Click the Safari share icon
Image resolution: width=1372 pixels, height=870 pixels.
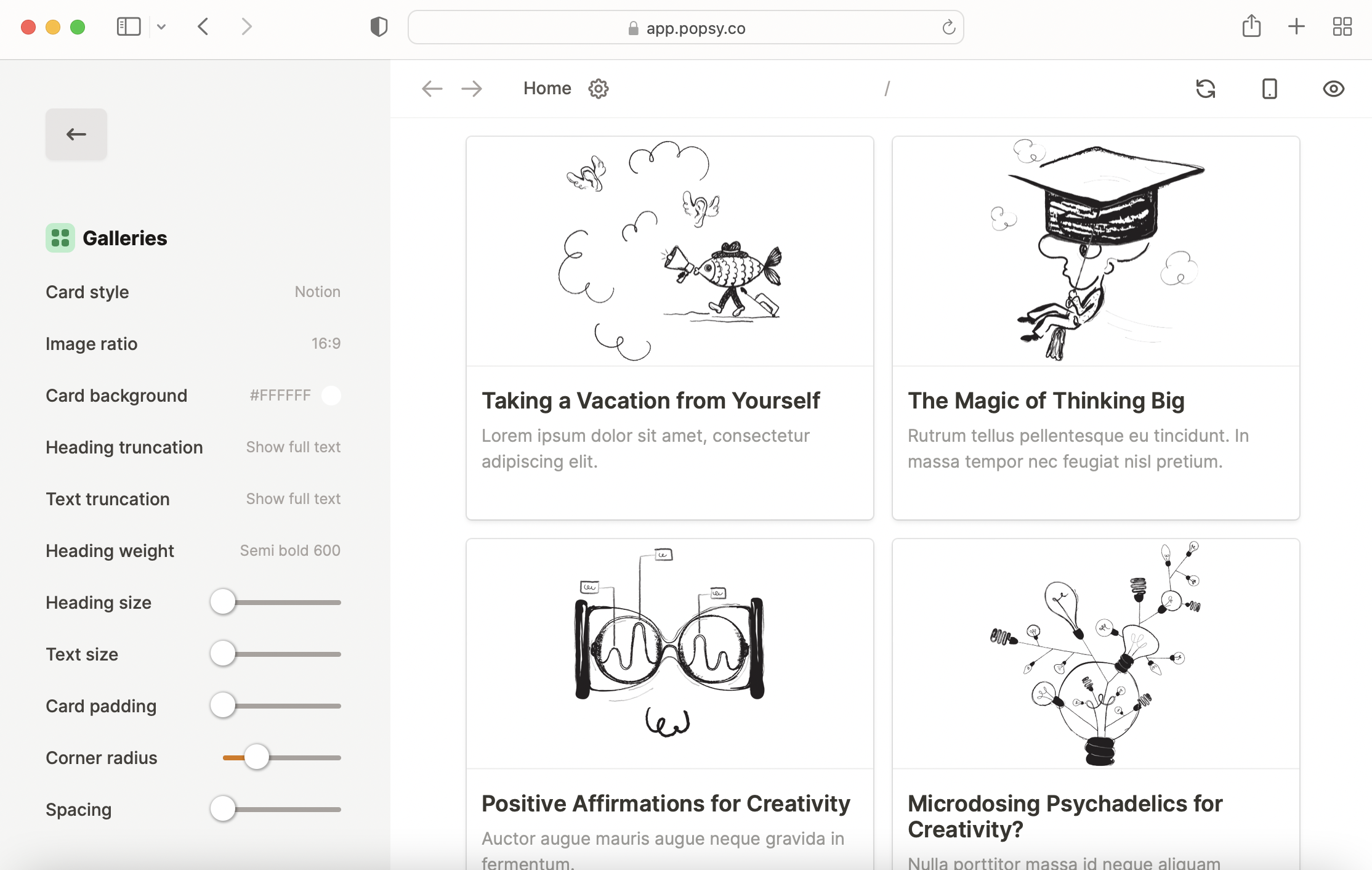[x=1251, y=26]
